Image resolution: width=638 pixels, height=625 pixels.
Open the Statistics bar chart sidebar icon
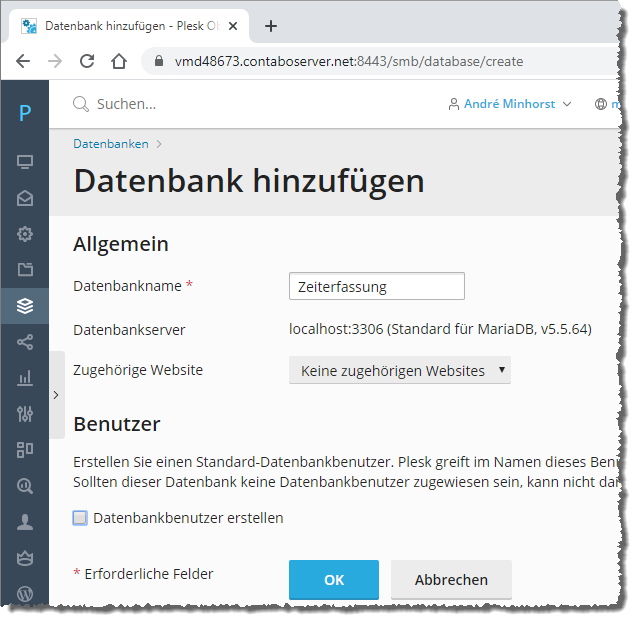[x=25, y=378]
